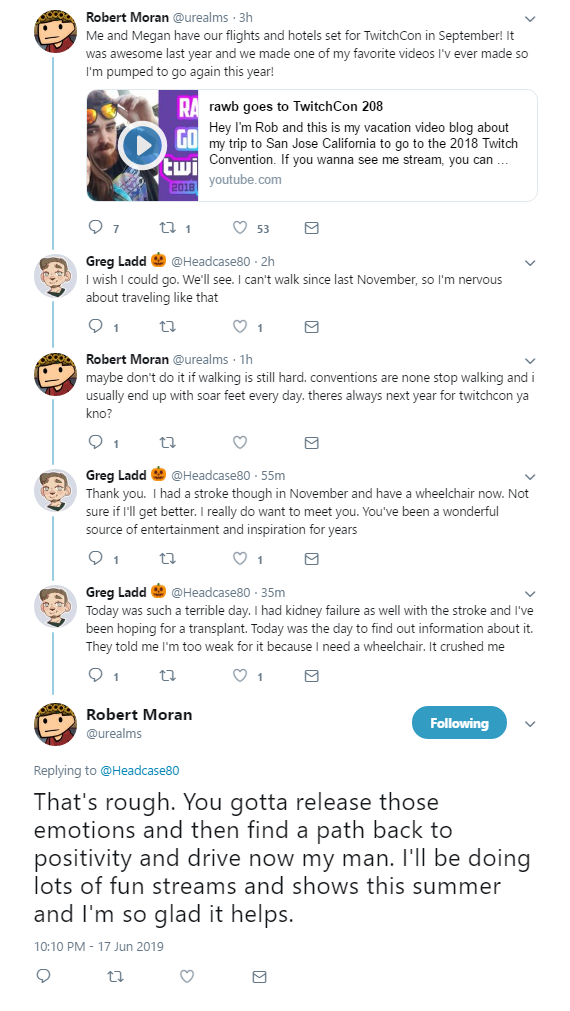This screenshot has width=570, height=1011.
Task: Reply to the main tweet dated 17 Jun 2019
Action: point(43,976)
